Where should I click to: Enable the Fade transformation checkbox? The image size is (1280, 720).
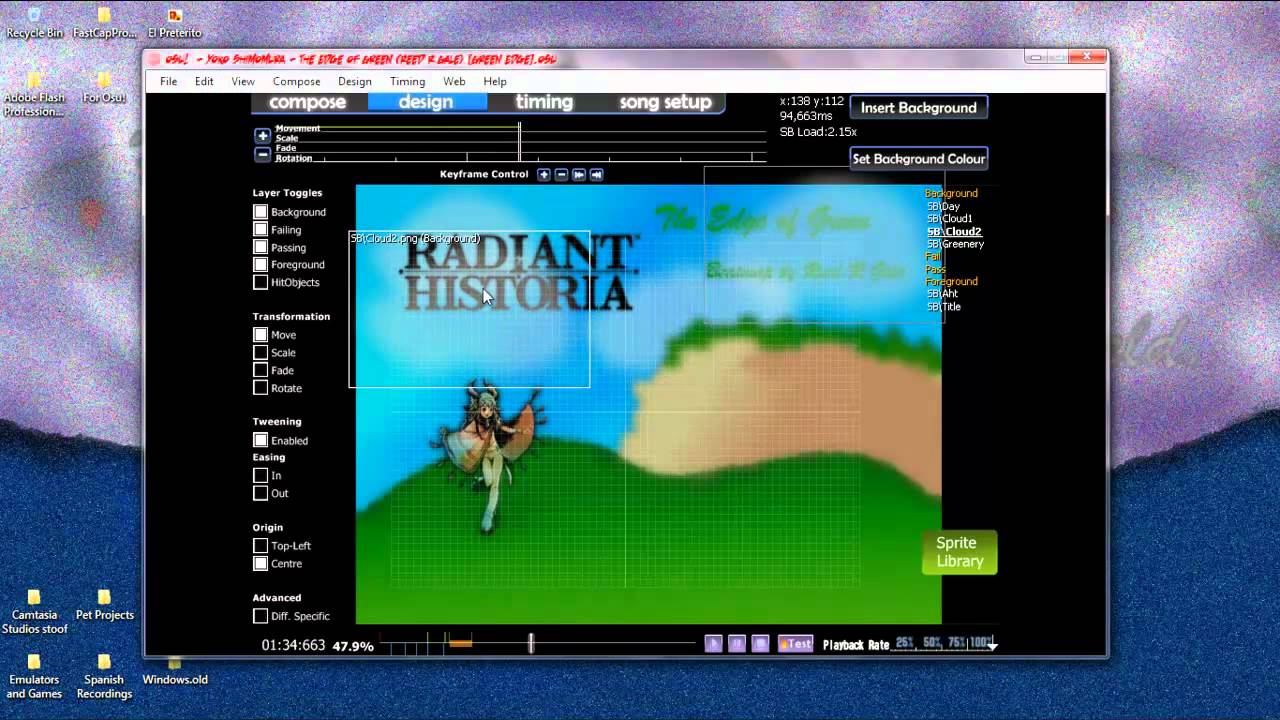(x=261, y=370)
